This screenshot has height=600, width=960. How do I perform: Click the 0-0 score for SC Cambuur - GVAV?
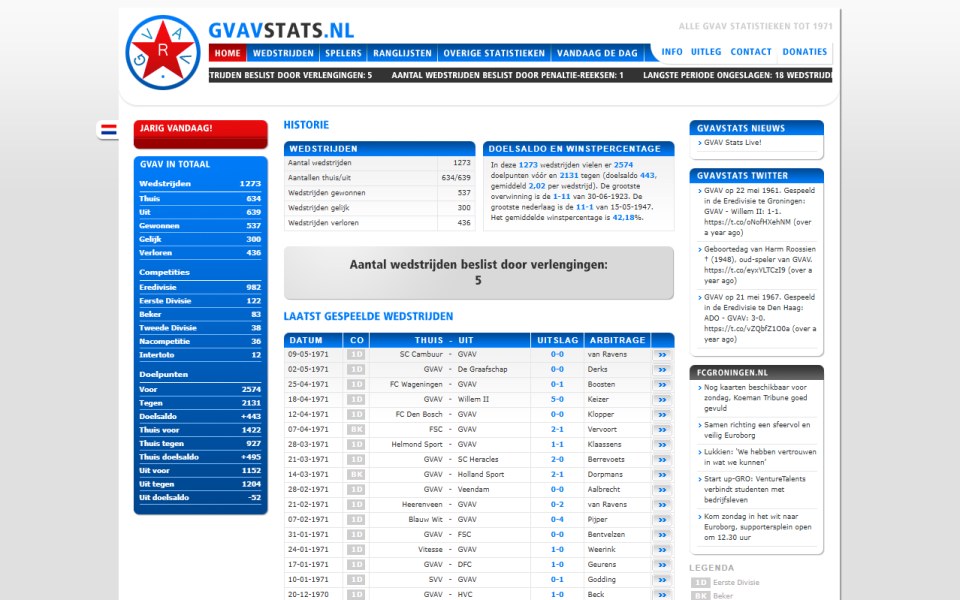click(557, 354)
